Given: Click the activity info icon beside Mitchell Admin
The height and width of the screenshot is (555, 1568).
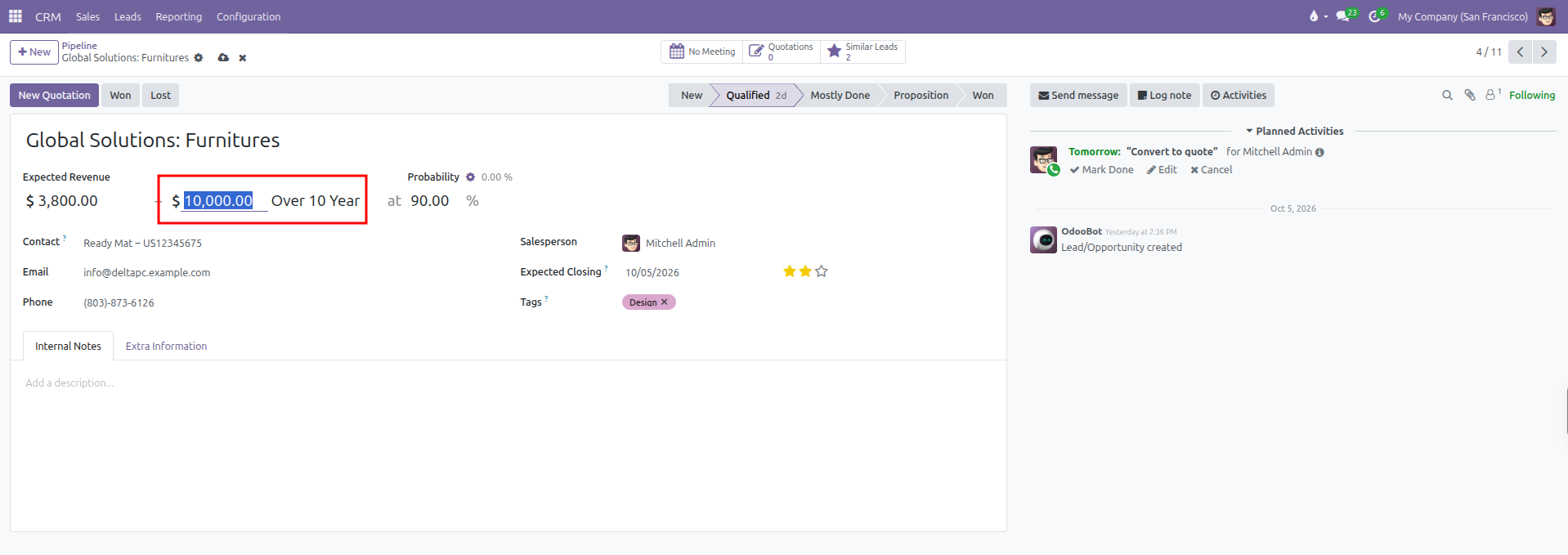Looking at the screenshot, I should pos(1319,153).
